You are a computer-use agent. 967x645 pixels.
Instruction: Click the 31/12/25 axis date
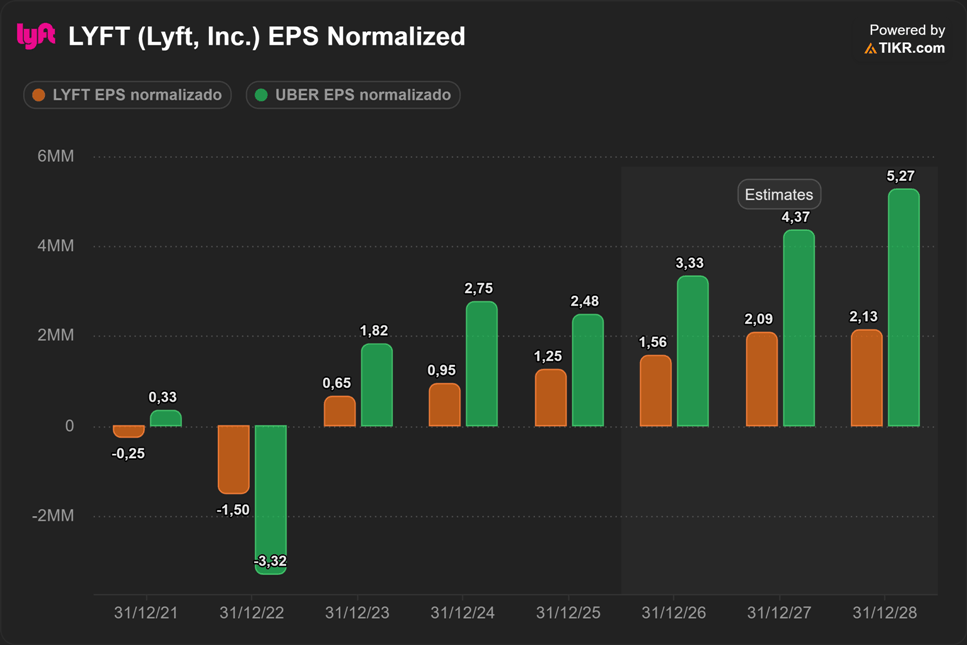(568, 613)
